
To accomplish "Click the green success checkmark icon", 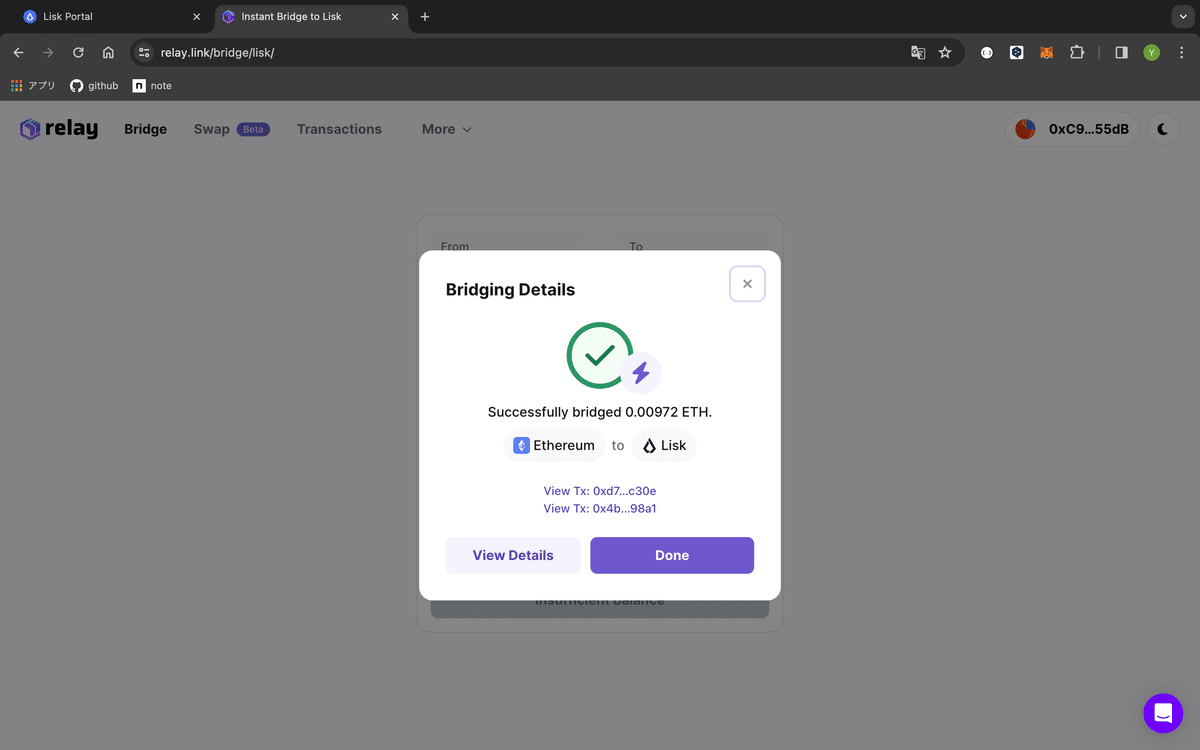I will (x=599, y=354).
